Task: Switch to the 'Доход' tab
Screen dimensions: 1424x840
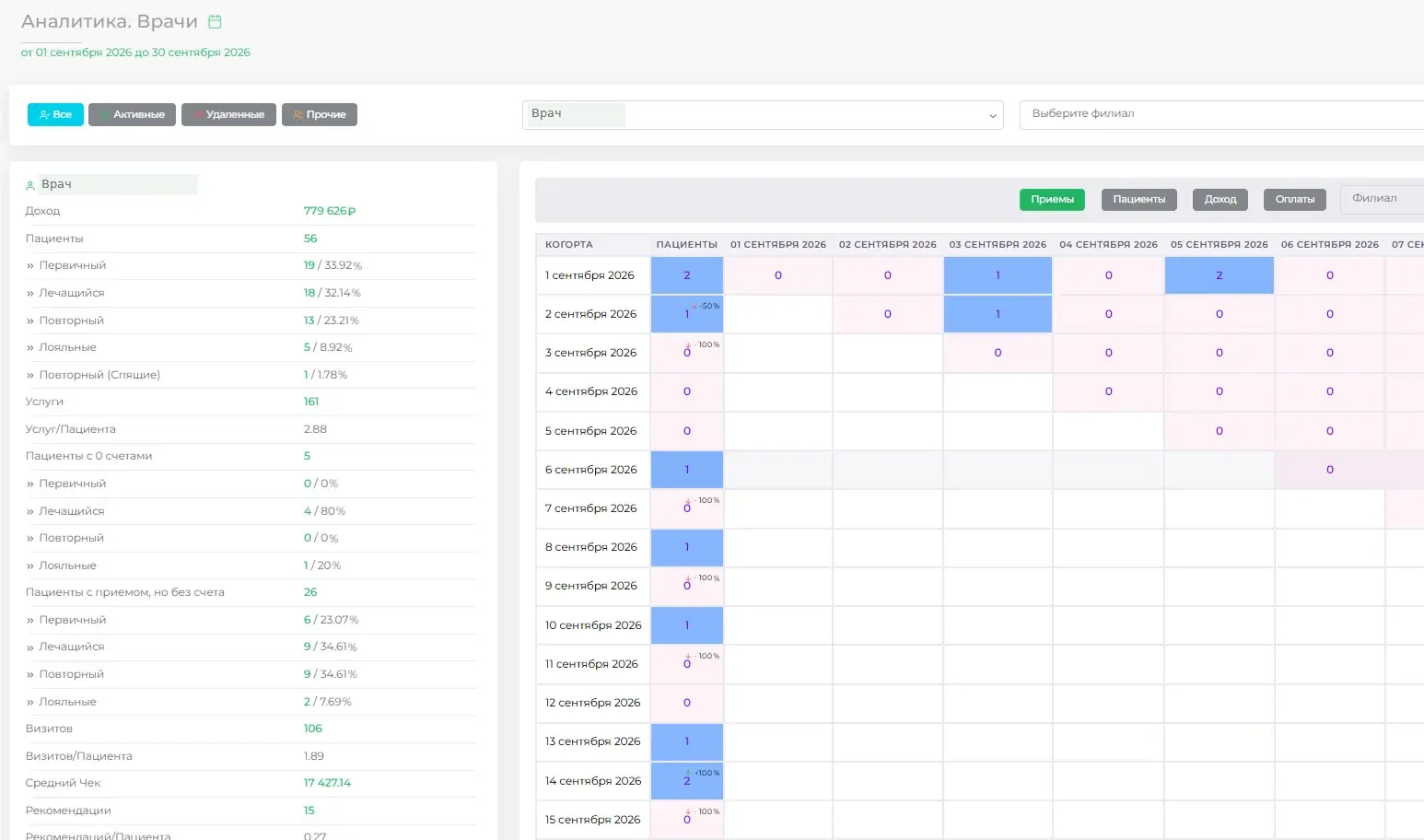Action: (x=1220, y=199)
